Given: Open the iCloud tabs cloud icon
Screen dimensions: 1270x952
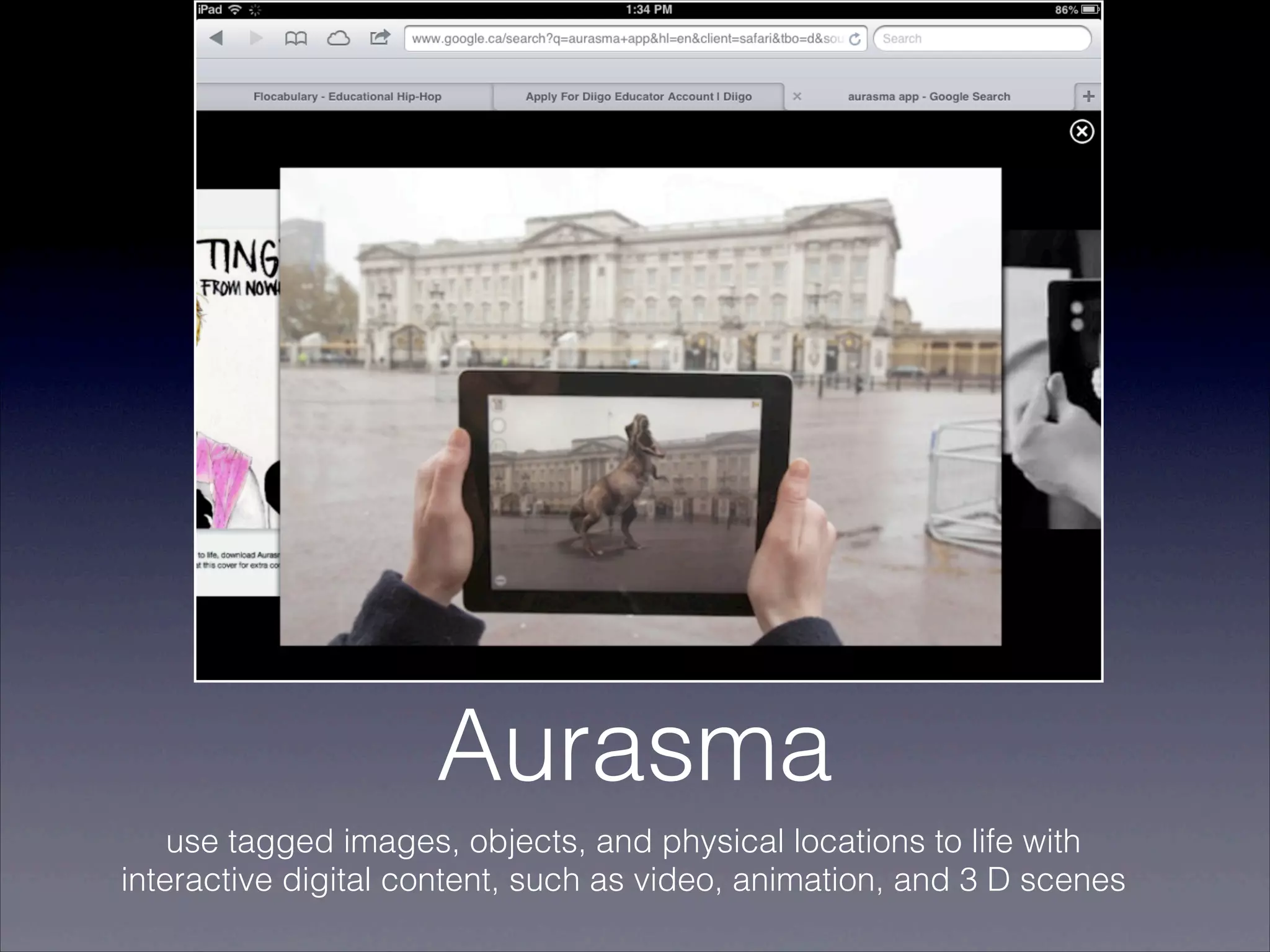Looking at the screenshot, I should coord(338,38).
